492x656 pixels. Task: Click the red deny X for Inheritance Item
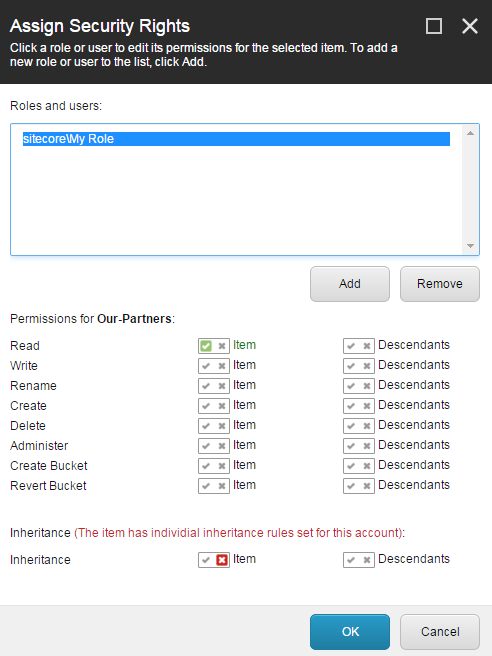pyautogui.click(x=222, y=560)
